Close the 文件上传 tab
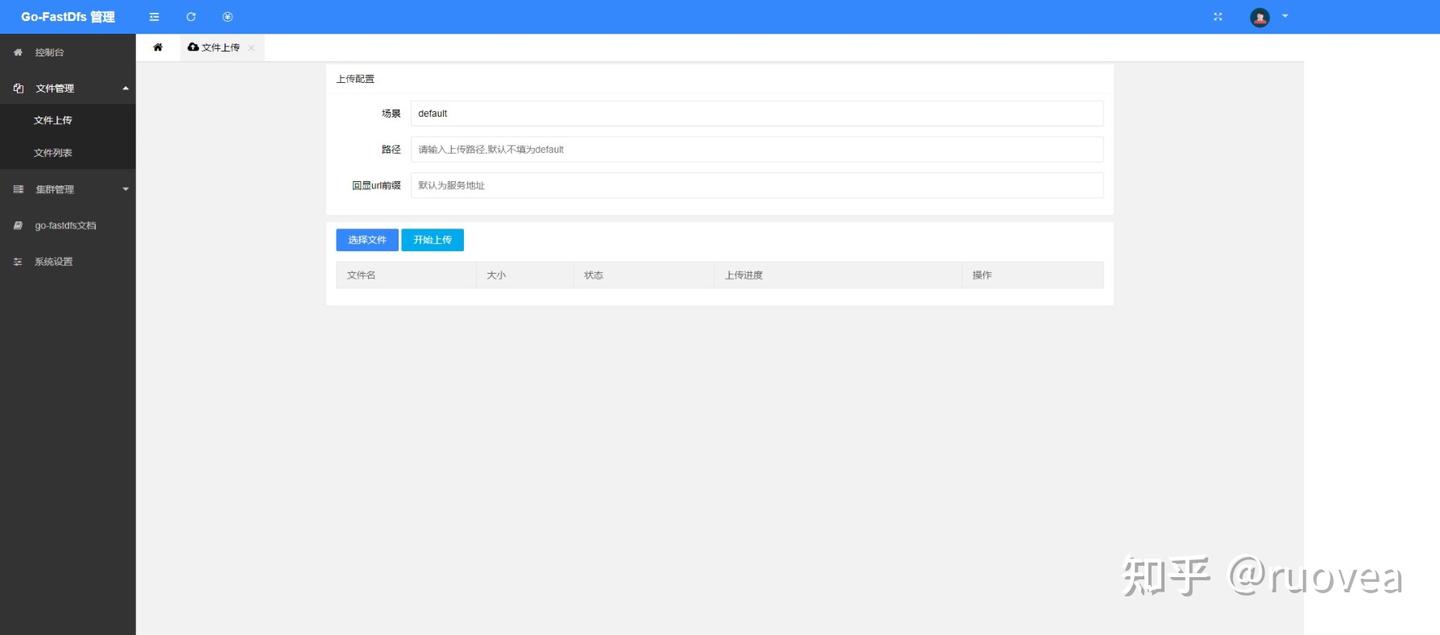This screenshot has height=635, width=1440. tap(251, 48)
